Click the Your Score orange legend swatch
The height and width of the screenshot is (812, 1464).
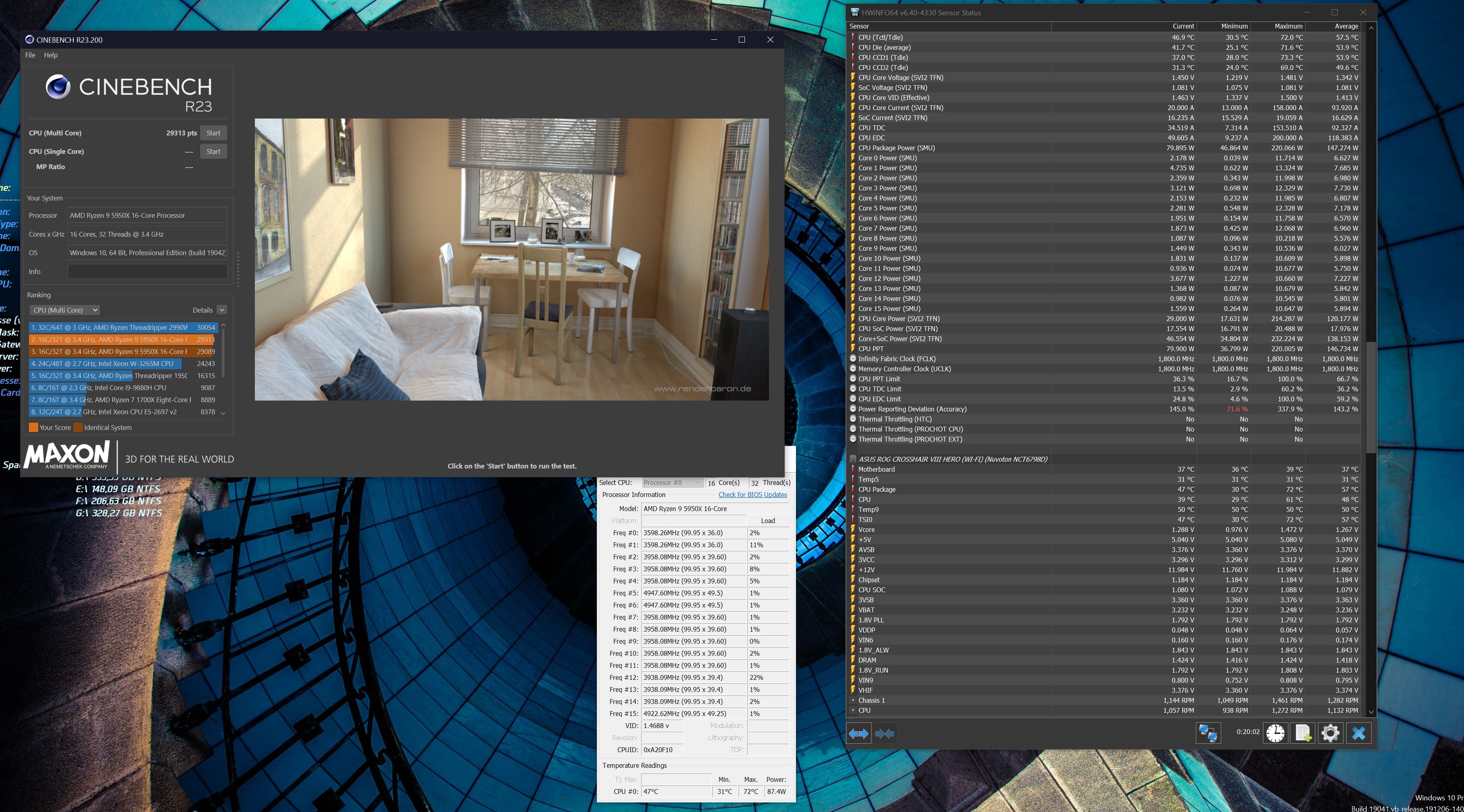point(33,427)
